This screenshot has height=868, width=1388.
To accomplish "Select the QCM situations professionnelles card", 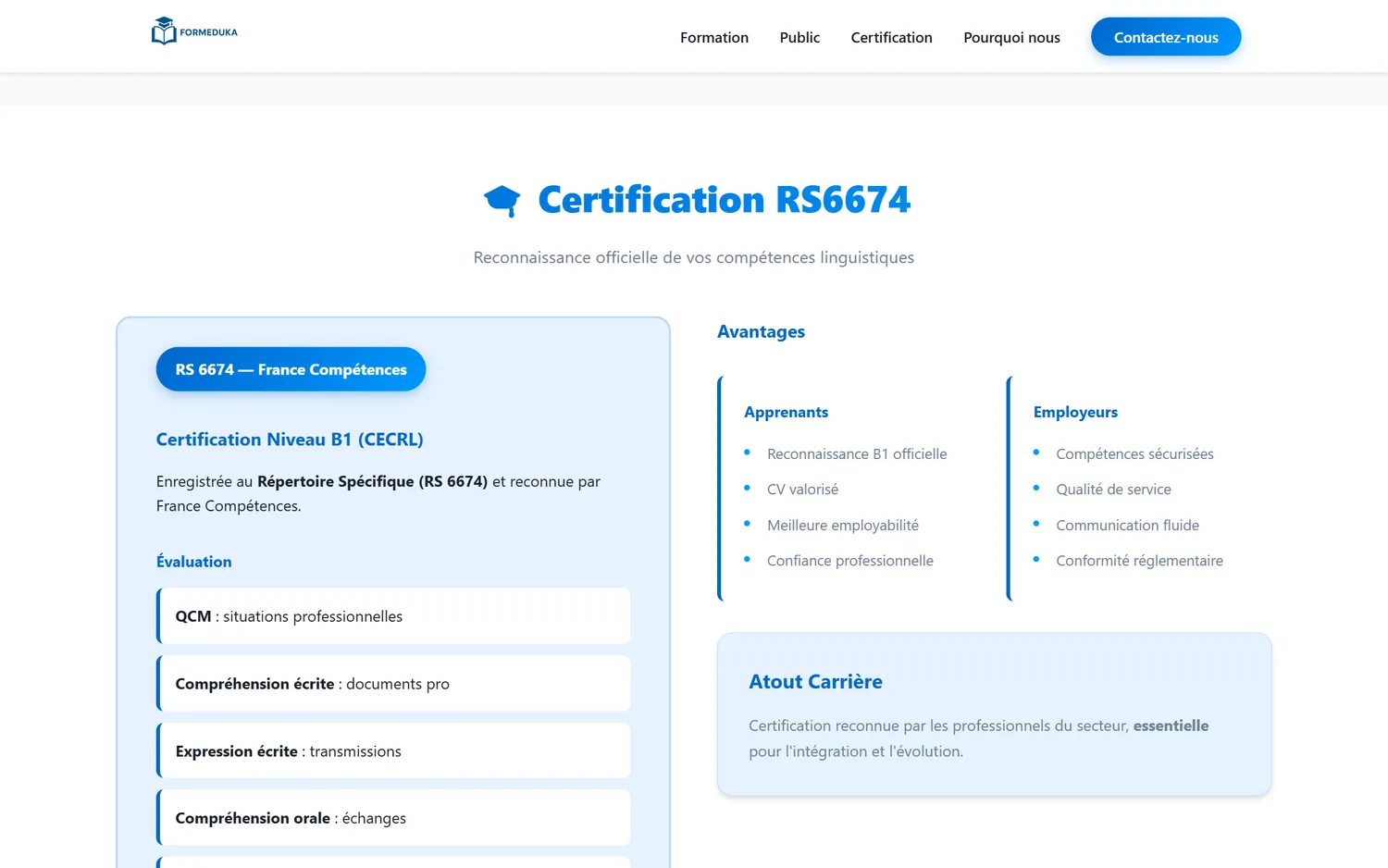I will pos(393,616).
